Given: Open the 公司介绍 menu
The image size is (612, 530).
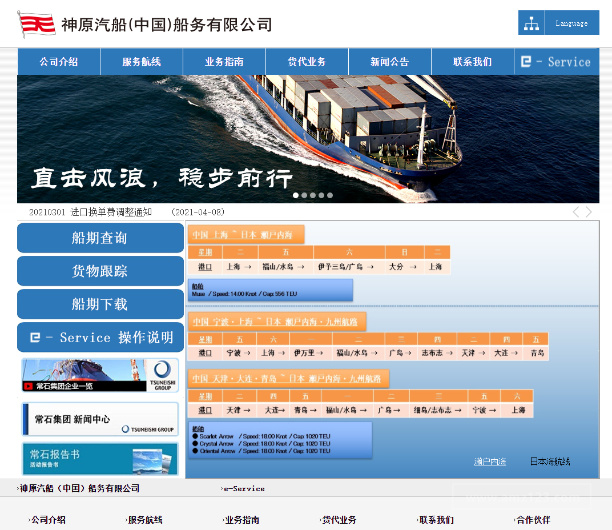Looking at the screenshot, I should (x=59, y=62).
